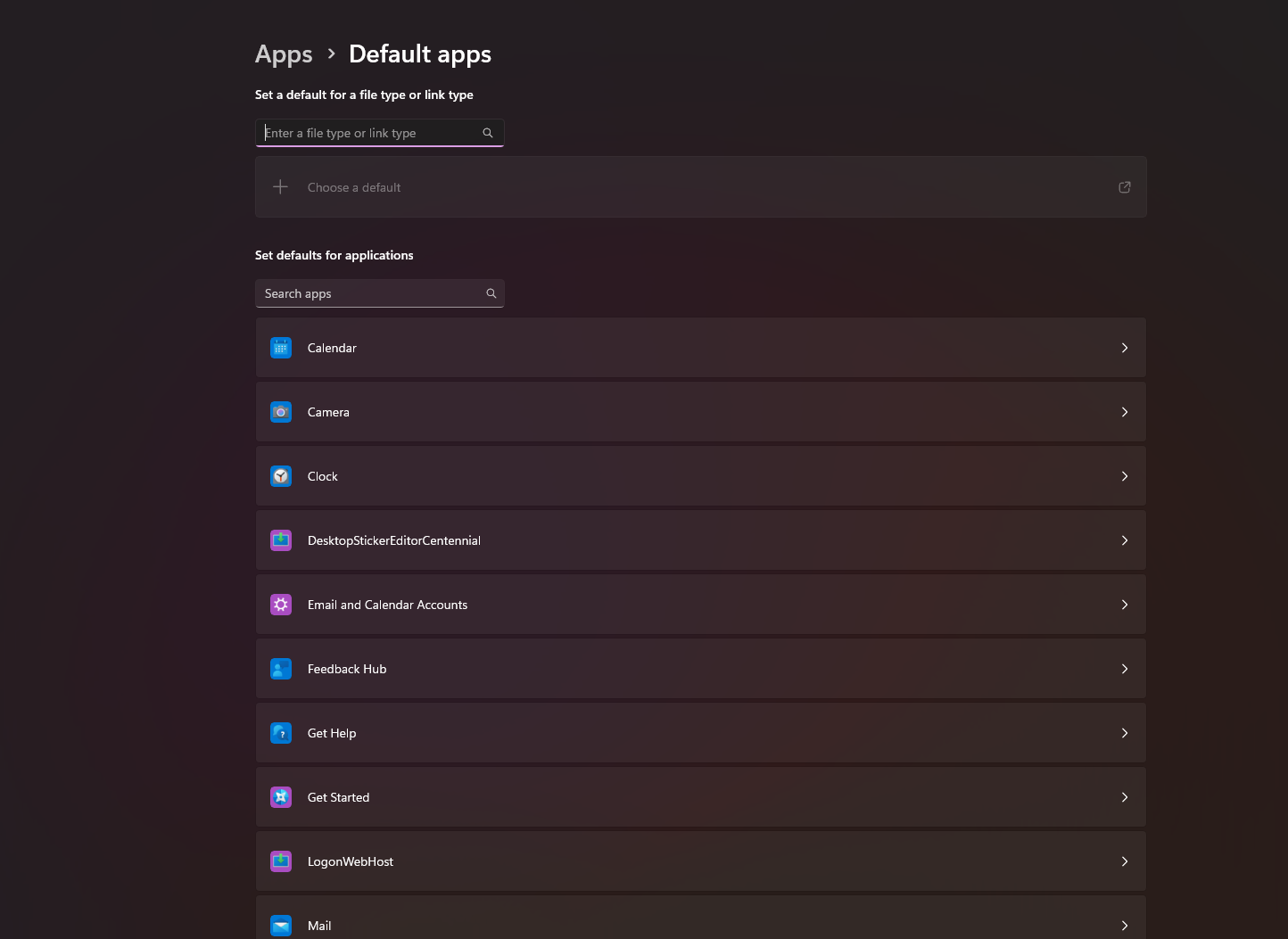Click the DesktopStickerEditorCentennial app icon
Screen dimensions: 1288x939
[x=281, y=540]
